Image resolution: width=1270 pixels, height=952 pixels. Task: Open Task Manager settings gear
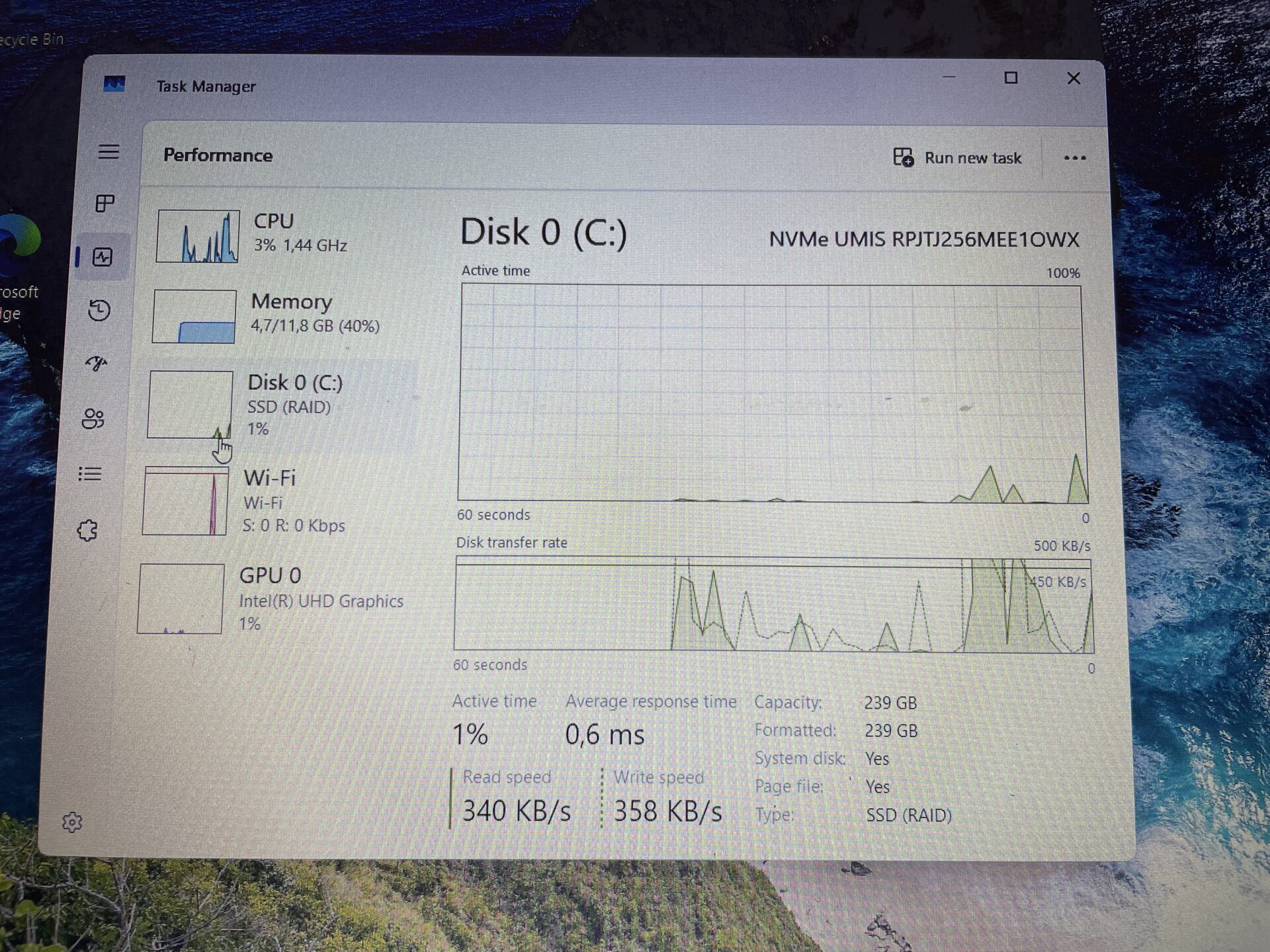click(72, 822)
